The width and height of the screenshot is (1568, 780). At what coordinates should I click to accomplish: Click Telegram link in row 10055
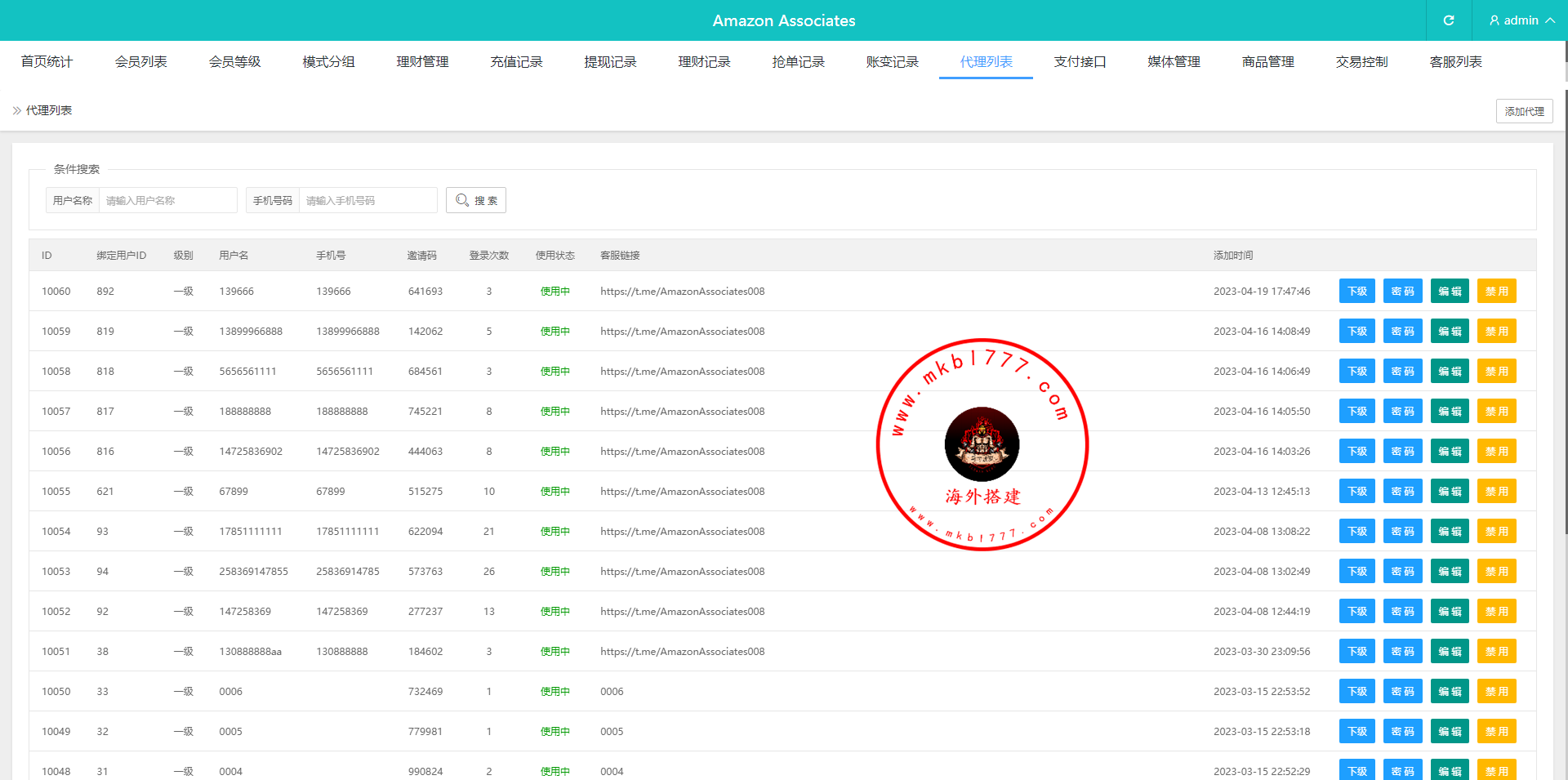tap(682, 491)
